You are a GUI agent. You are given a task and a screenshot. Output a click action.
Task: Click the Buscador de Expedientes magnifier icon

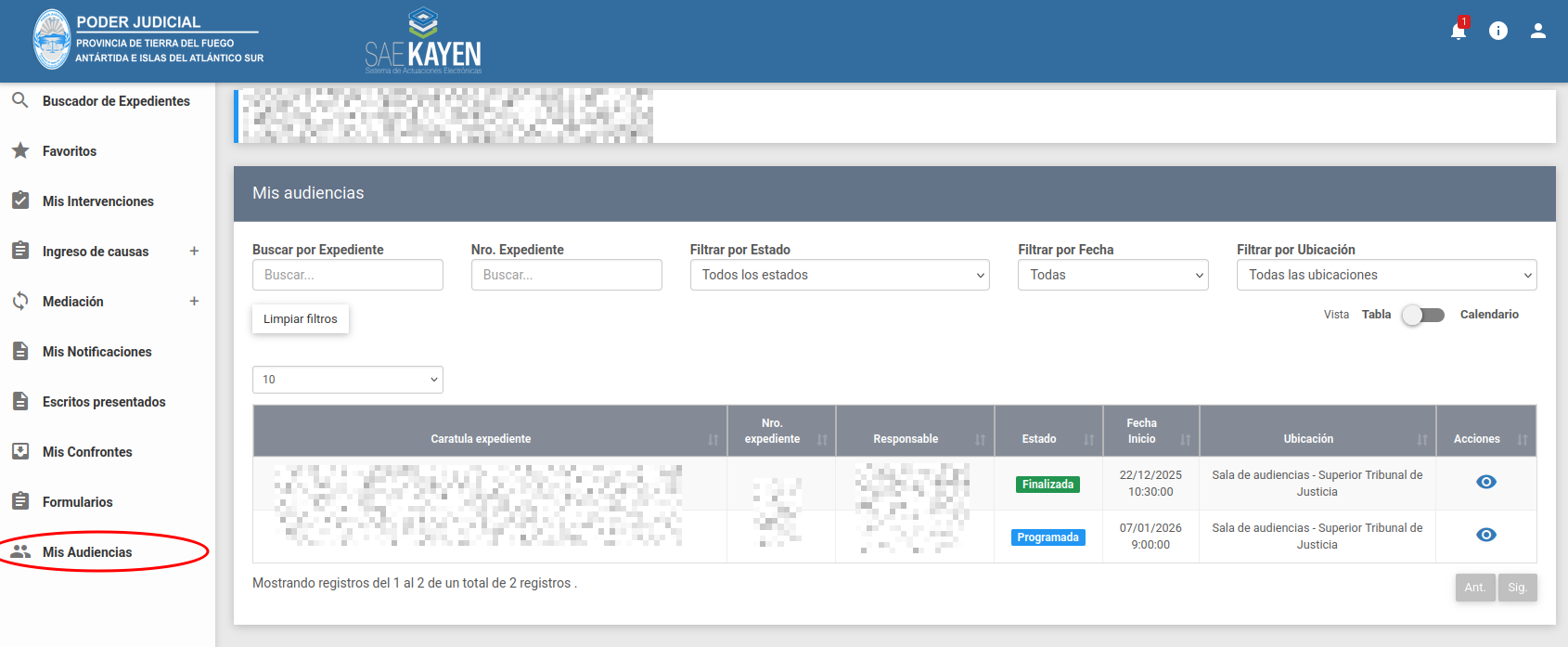(x=19, y=100)
